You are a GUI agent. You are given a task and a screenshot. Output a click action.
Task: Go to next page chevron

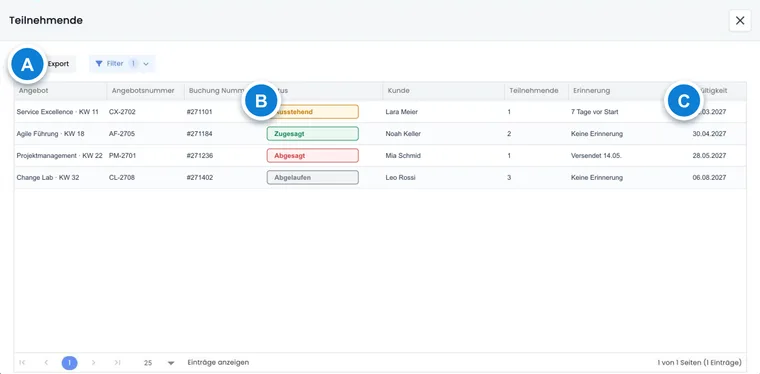click(x=94, y=362)
